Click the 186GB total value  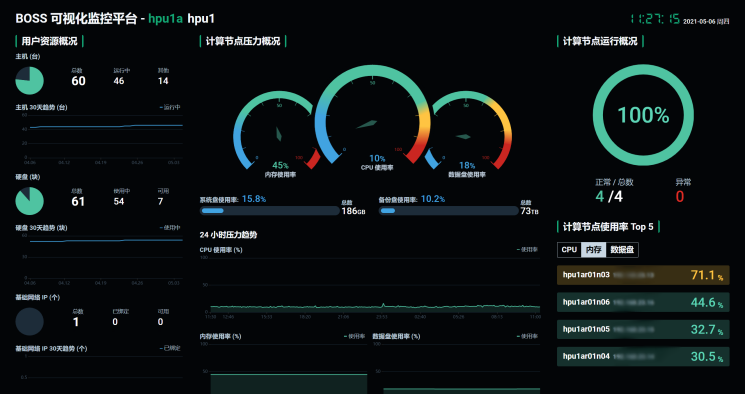coord(353,211)
